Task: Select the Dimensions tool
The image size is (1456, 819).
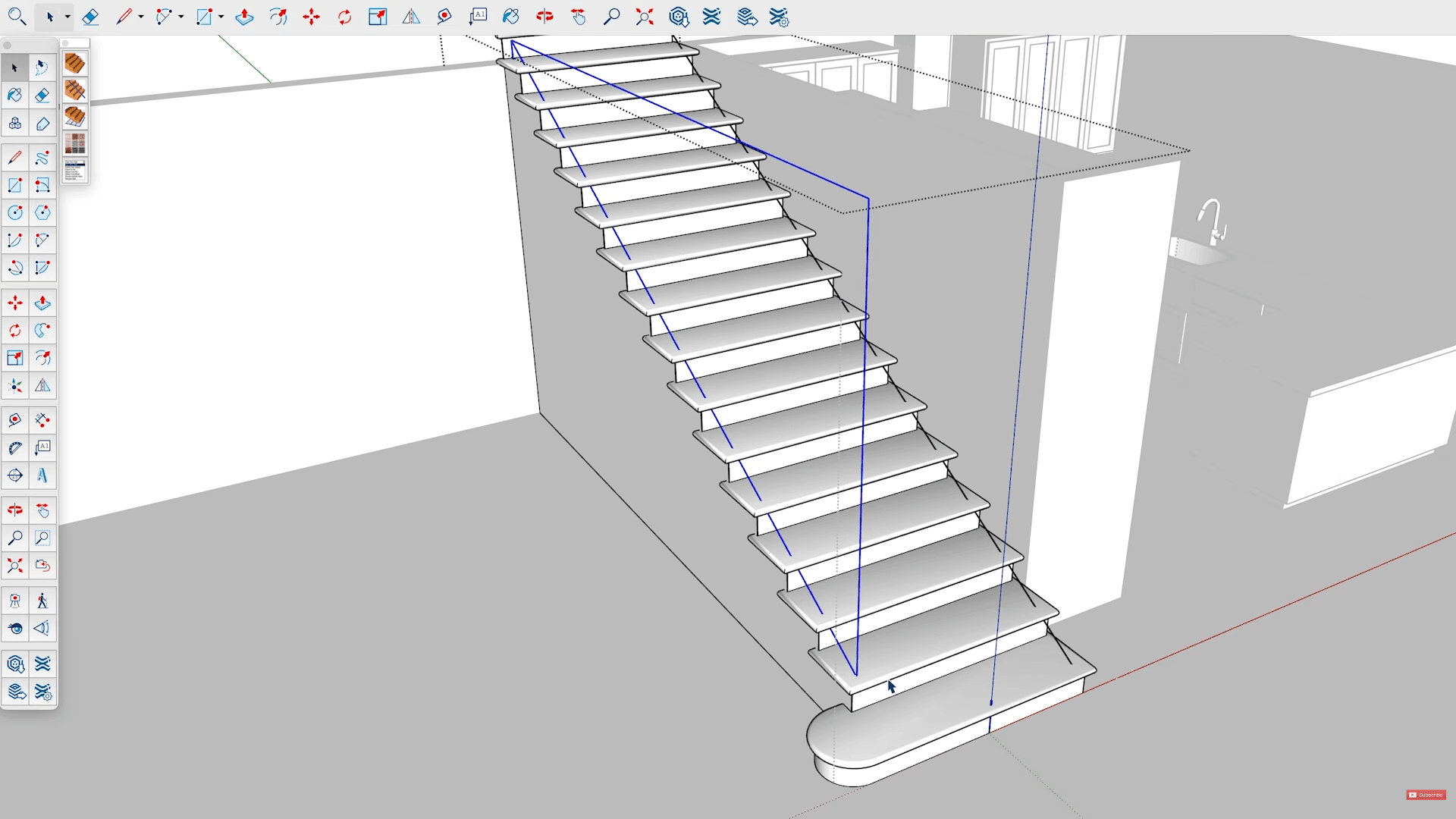Action: point(42,420)
